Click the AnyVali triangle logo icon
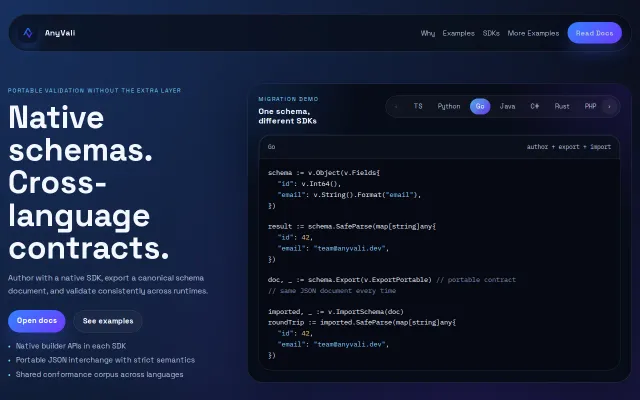This screenshot has height=400, width=640. (x=28, y=33)
